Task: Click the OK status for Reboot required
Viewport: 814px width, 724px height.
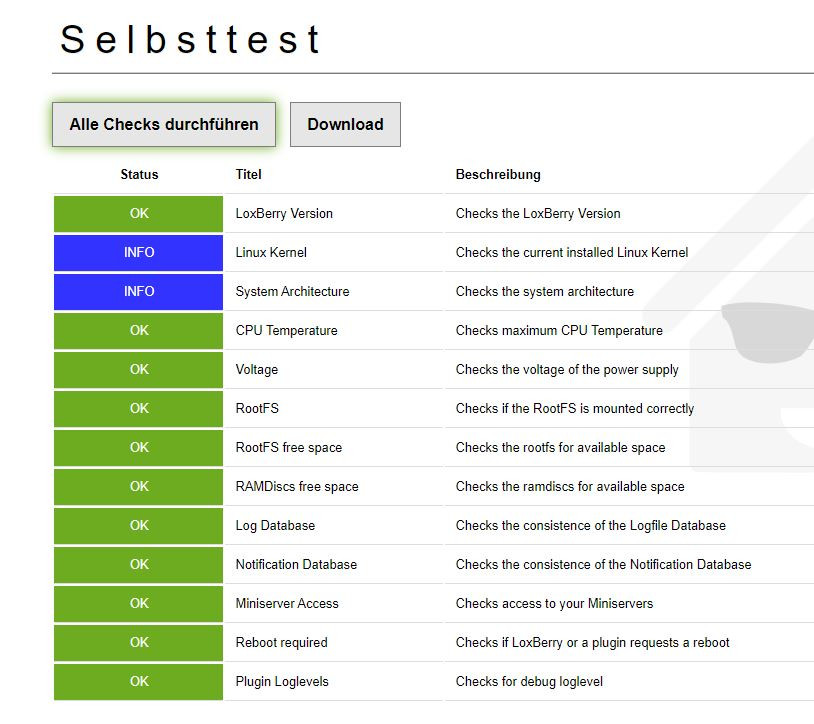Action: point(139,643)
